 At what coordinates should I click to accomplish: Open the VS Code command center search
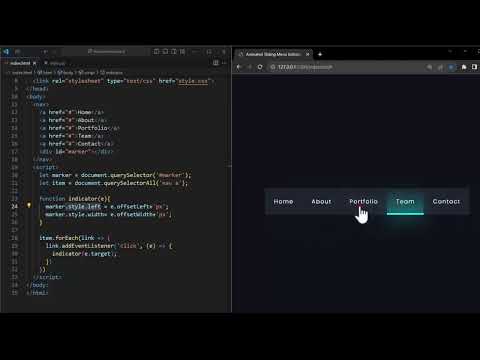(106, 52)
